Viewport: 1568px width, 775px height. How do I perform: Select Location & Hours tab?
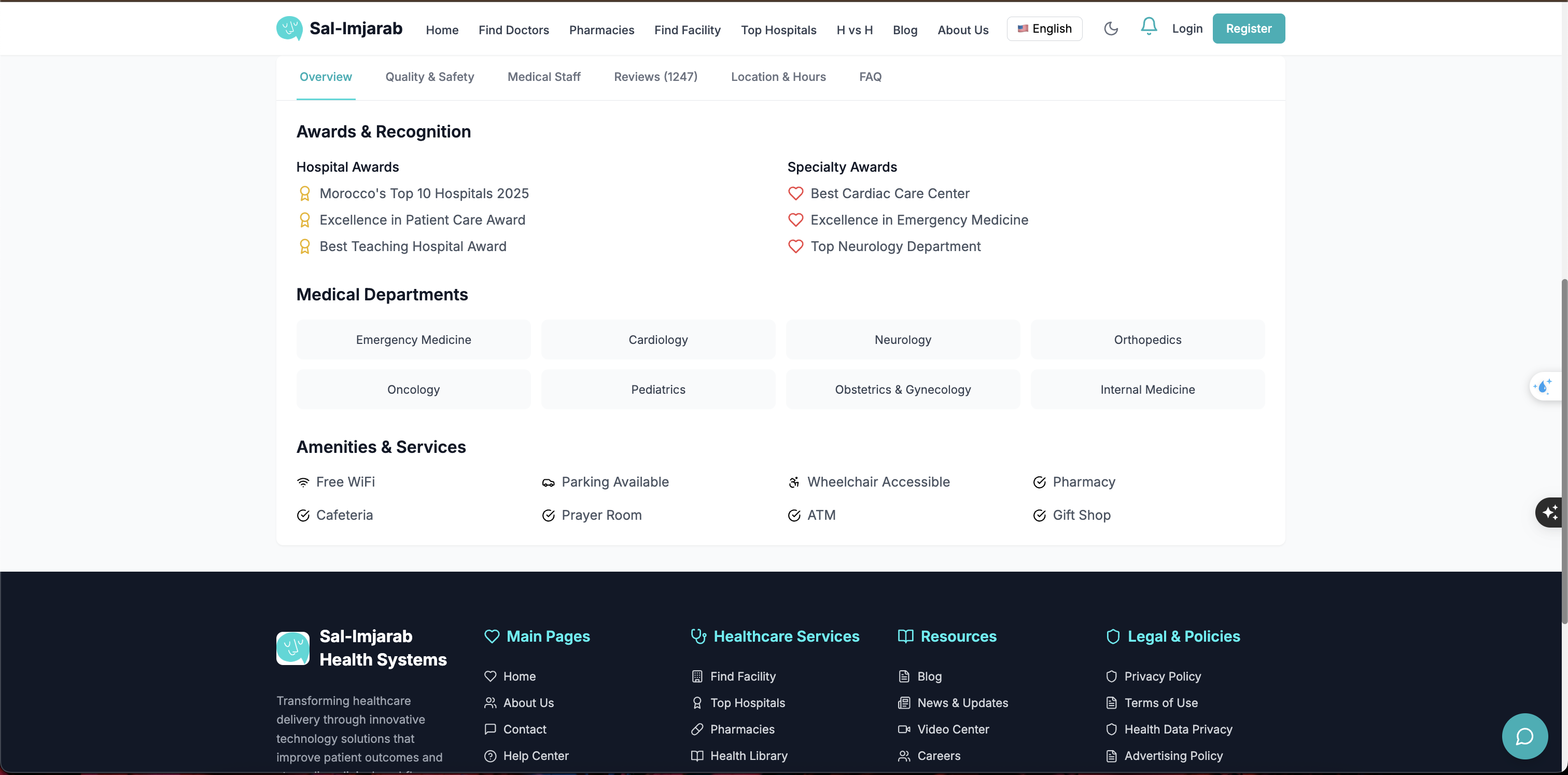(x=778, y=77)
